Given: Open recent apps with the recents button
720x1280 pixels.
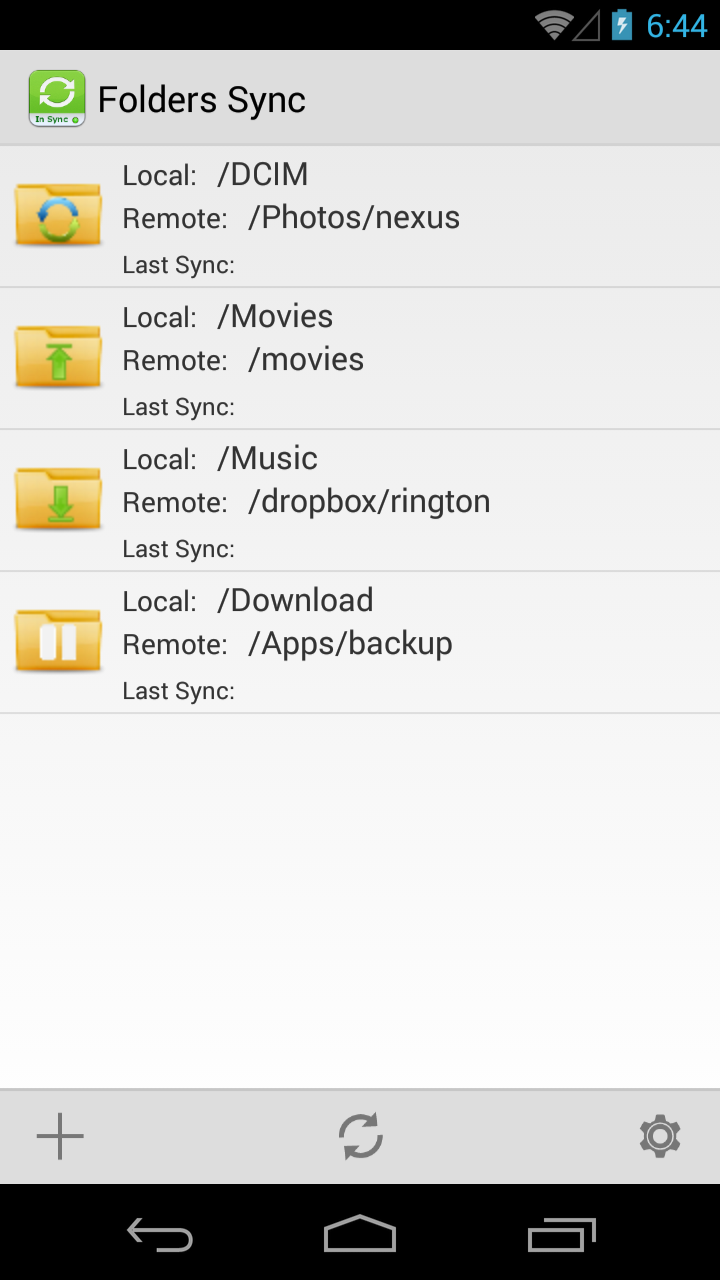Looking at the screenshot, I should point(560,1235).
